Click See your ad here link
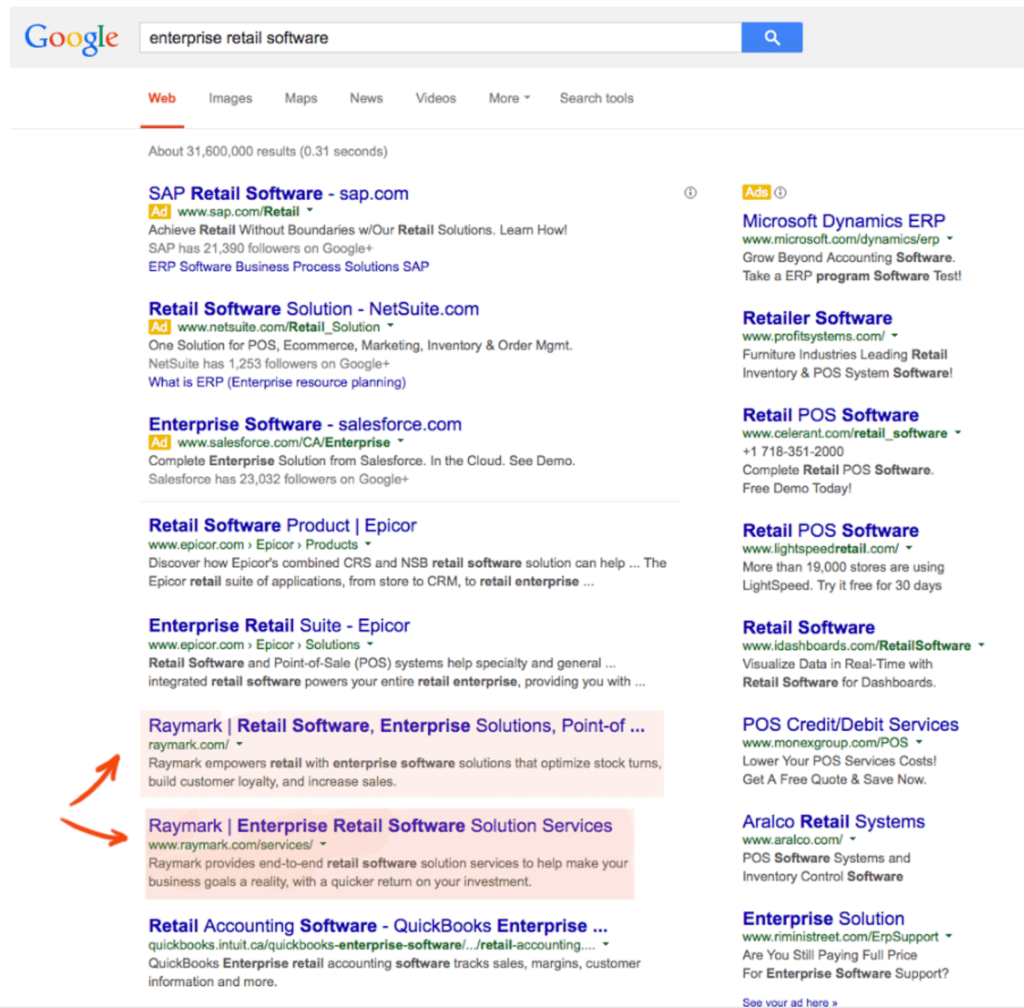The width and height of the screenshot is (1024, 1008). click(x=790, y=1002)
